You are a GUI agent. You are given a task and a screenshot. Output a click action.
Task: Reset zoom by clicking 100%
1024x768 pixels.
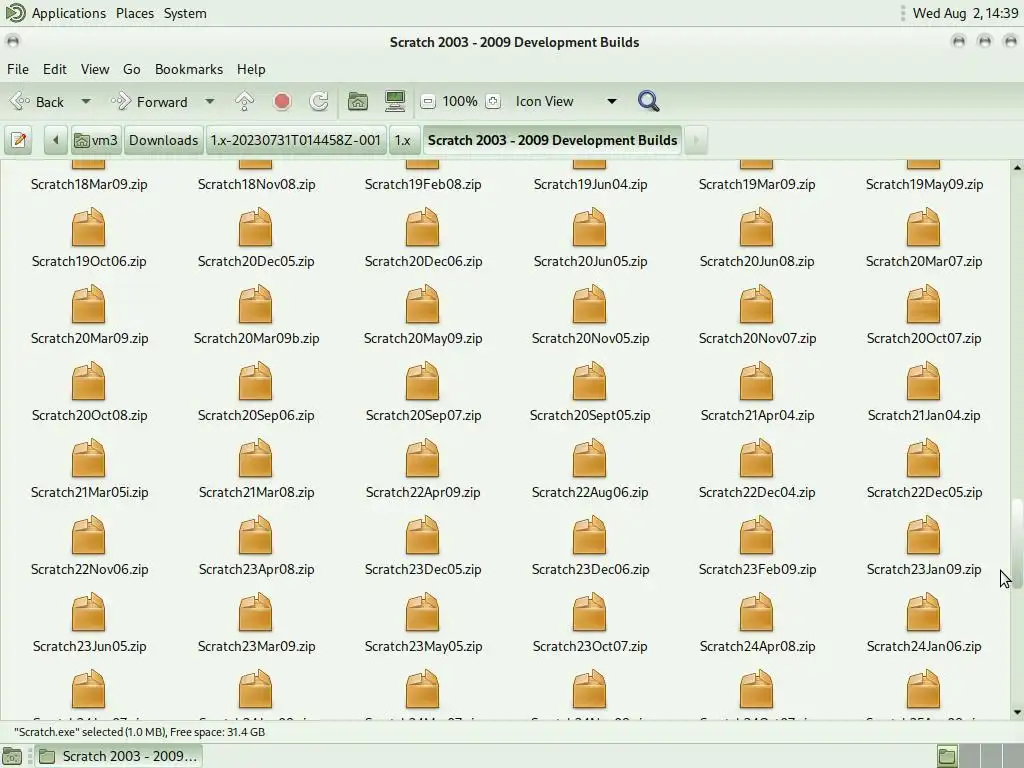(x=460, y=102)
